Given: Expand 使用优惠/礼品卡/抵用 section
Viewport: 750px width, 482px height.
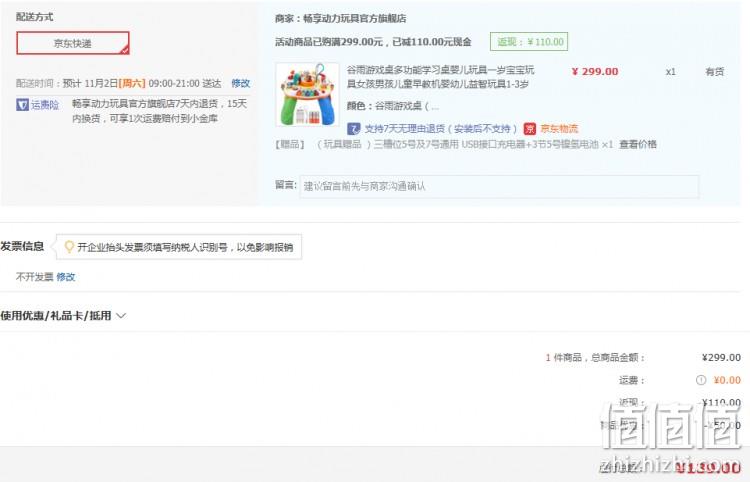Looking at the screenshot, I should [63, 316].
